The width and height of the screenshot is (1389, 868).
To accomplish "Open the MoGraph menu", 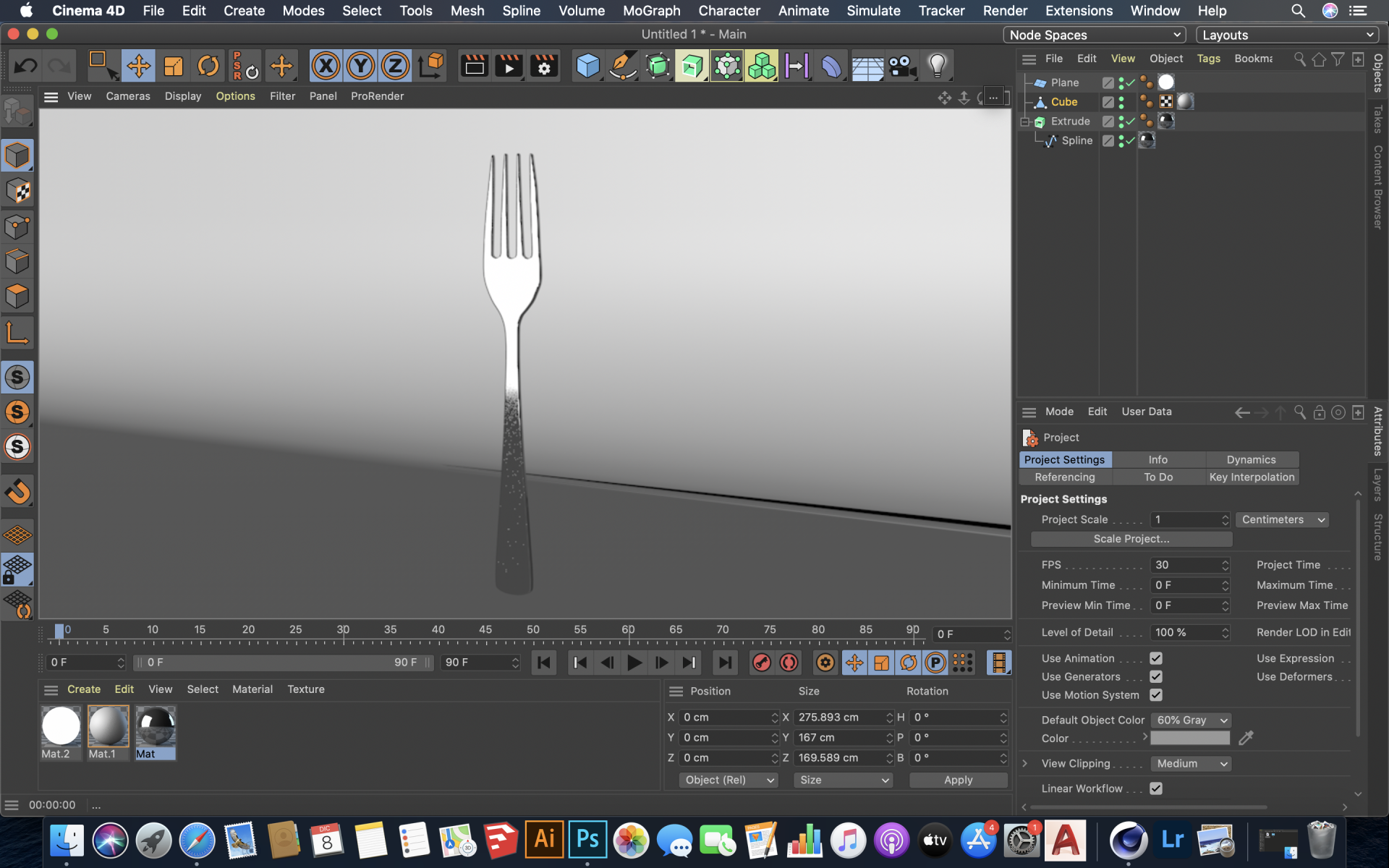I will point(651,11).
